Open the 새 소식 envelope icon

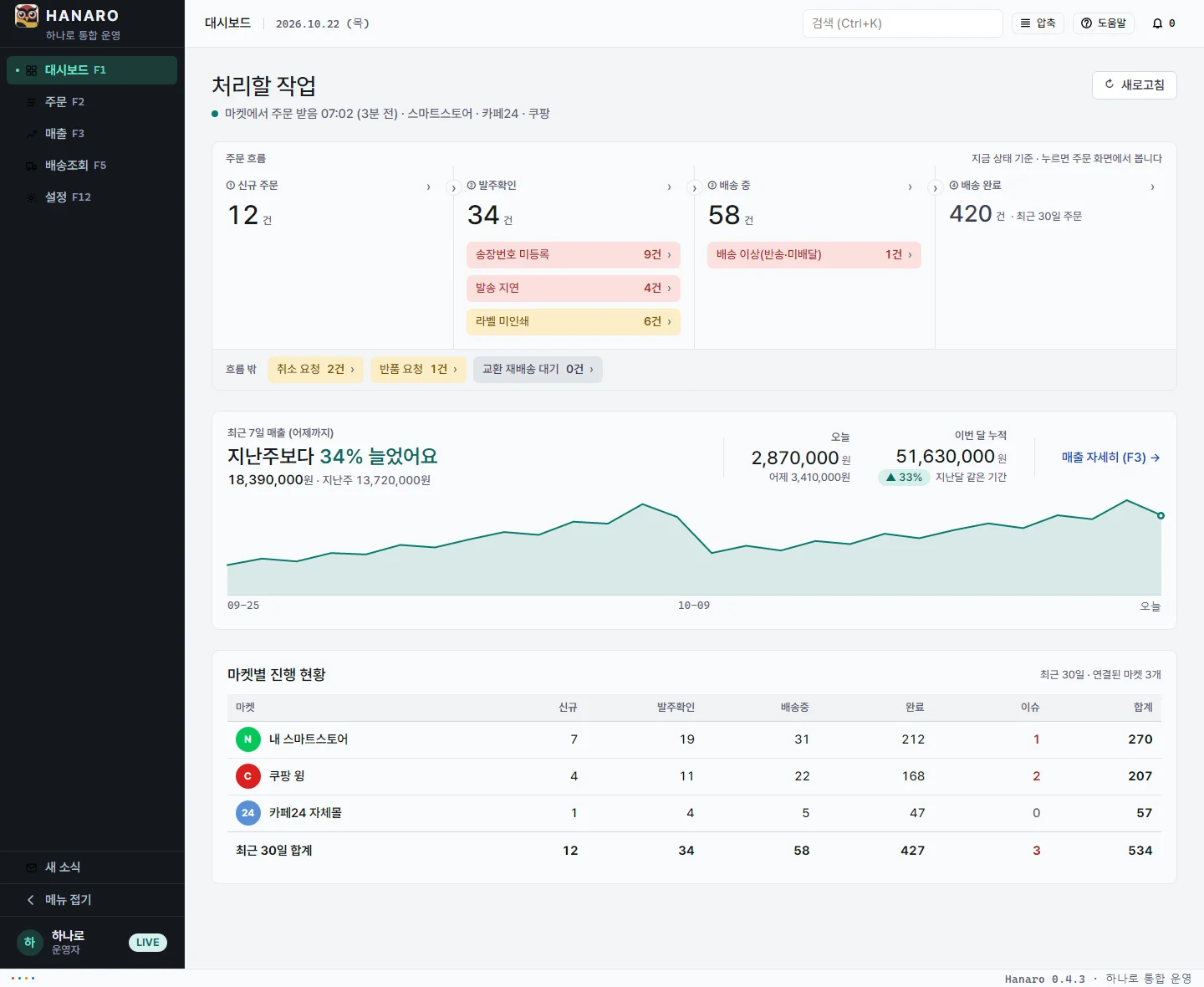tap(31, 867)
